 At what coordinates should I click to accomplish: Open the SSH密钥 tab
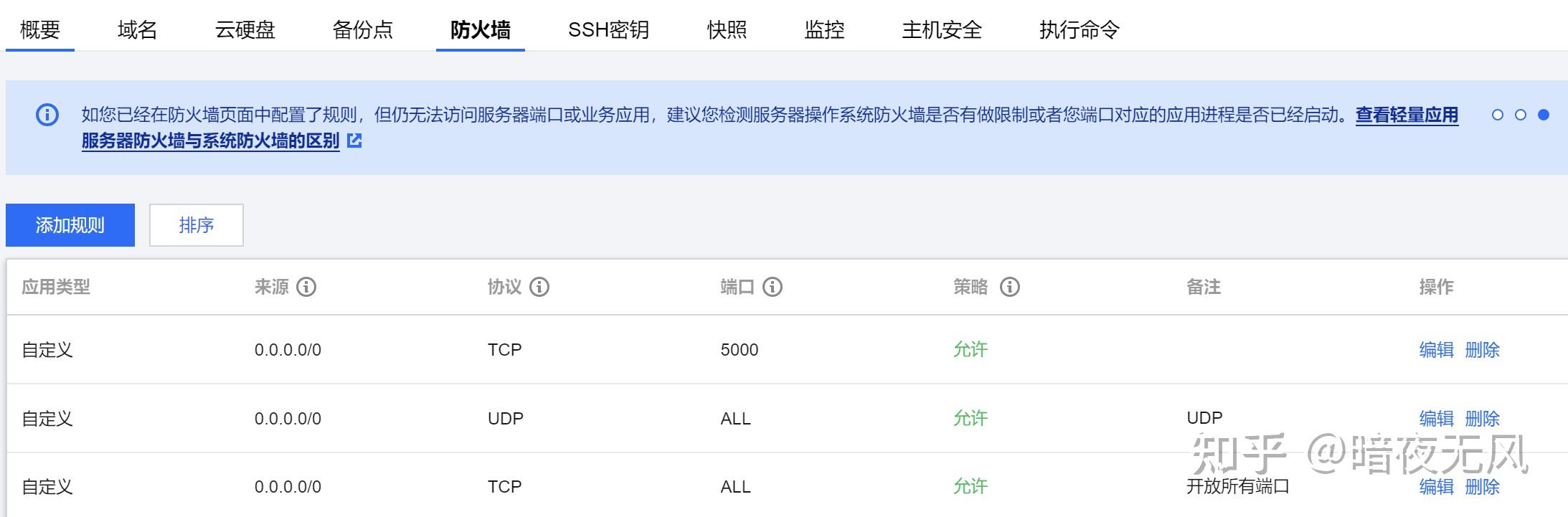coord(608,29)
